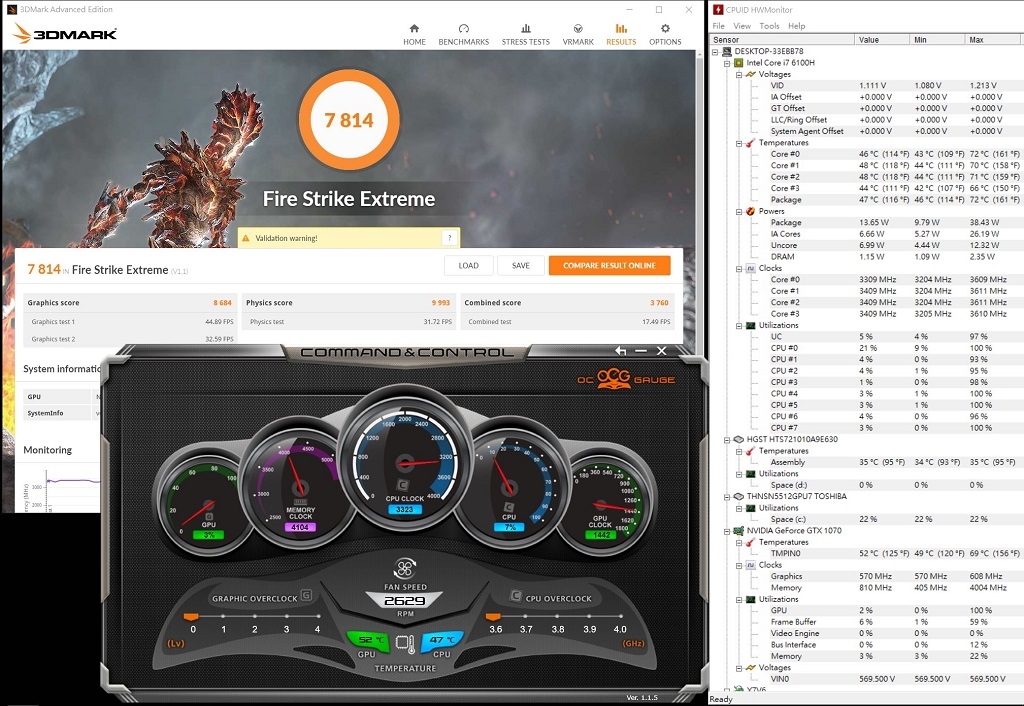The image size is (1024, 706).
Task: Collapse the CPU Voltages section
Action: coord(739,74)
